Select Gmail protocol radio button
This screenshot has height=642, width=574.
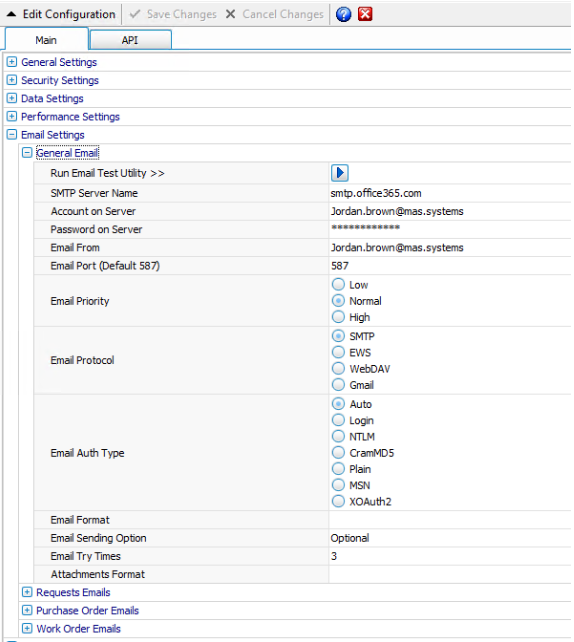tap(338, 384)
